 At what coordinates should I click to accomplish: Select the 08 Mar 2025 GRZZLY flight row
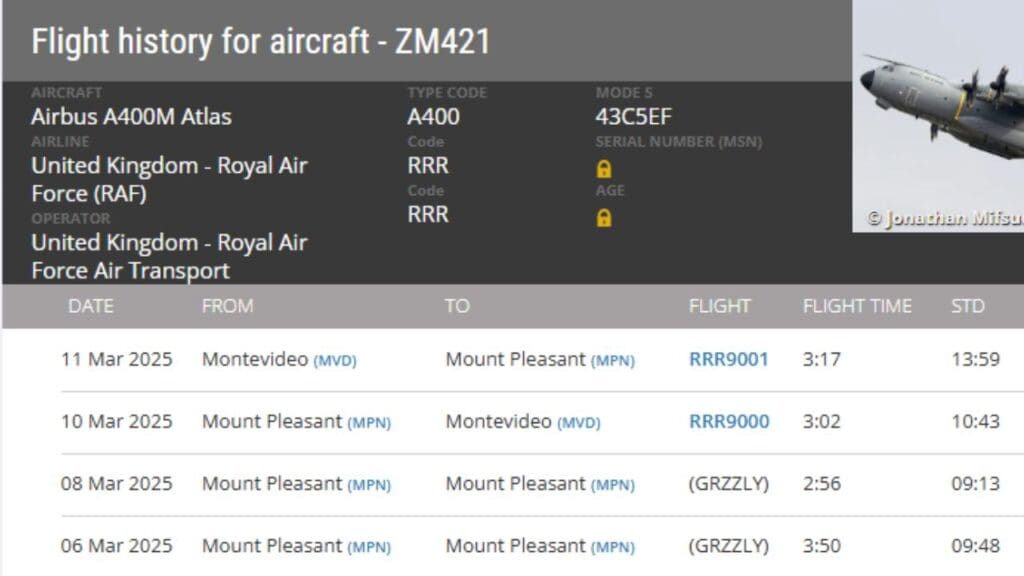coord(500,484)
